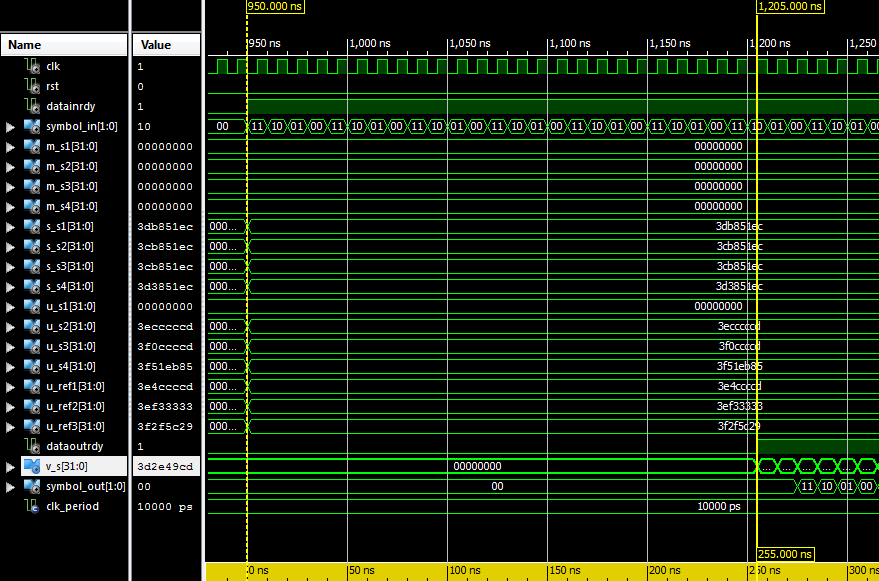The image size is (879, 581).
Task: Click the bus icon beside s_s1[31:0]
Action: point(33,227)
